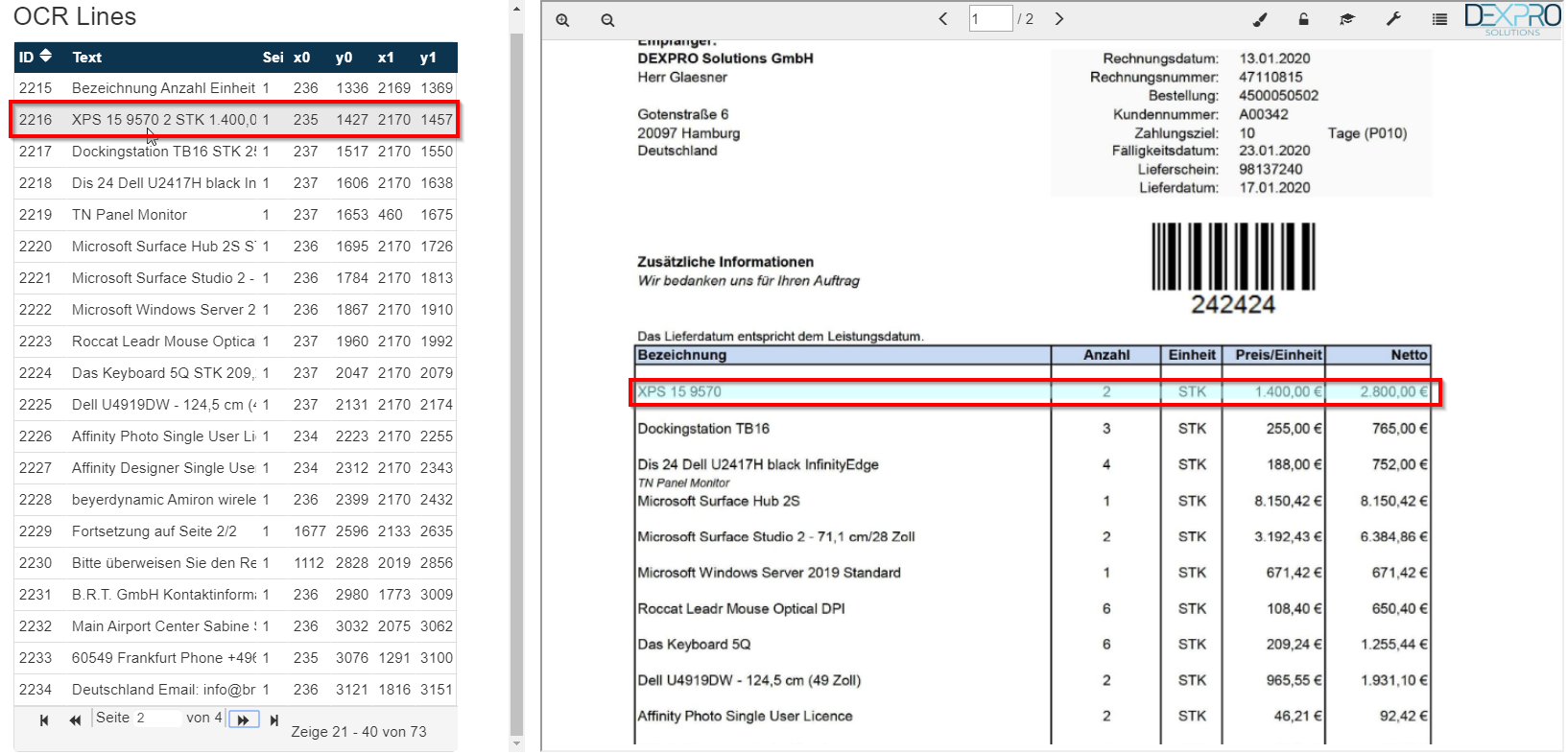Select OCR row 2231 B.R.T. GmbH Kontaktinformation
The image size is (1568, 754).
(235, 595)
